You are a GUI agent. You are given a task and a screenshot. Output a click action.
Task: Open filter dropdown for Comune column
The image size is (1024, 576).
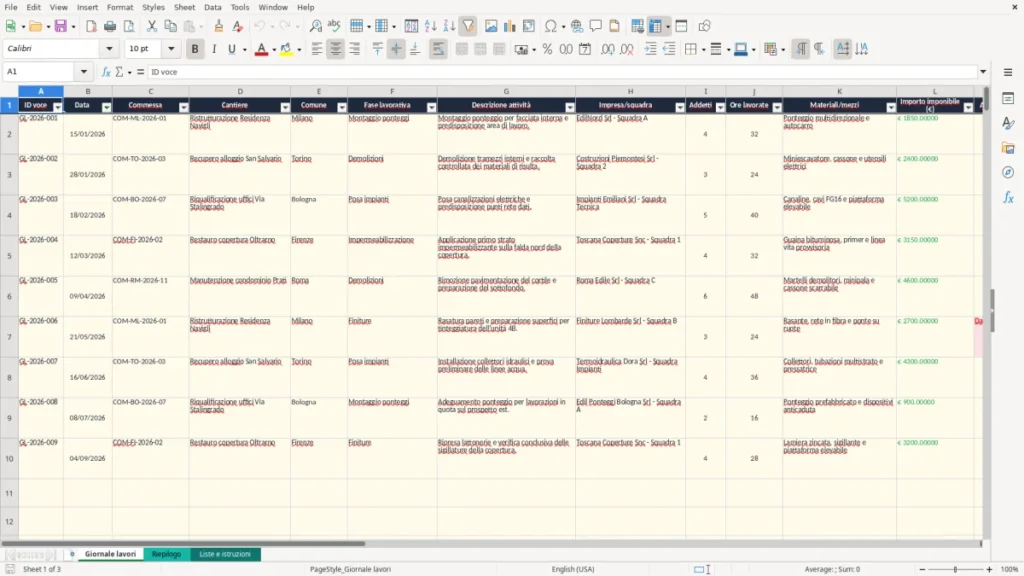[x=342, y=107]
